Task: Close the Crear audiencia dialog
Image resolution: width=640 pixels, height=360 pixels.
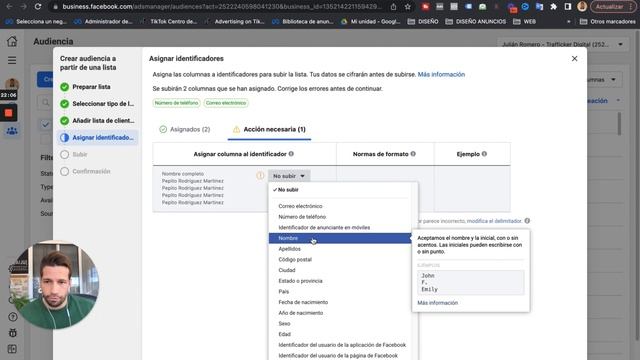Action: point(574,59)
